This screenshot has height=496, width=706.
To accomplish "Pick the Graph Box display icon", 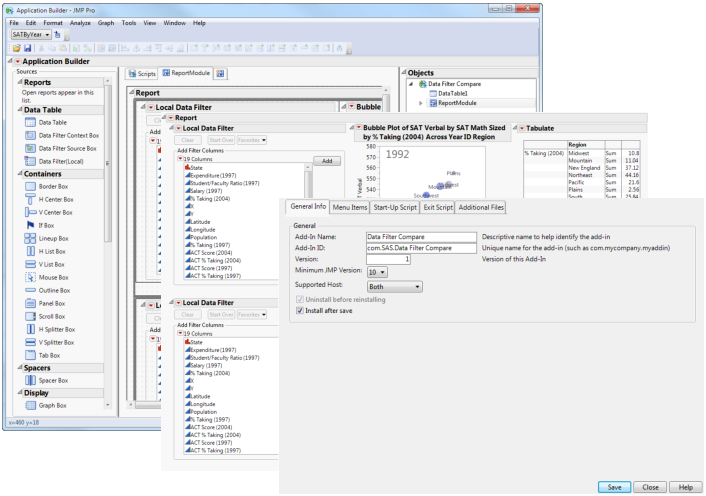I will coord(29,405).
